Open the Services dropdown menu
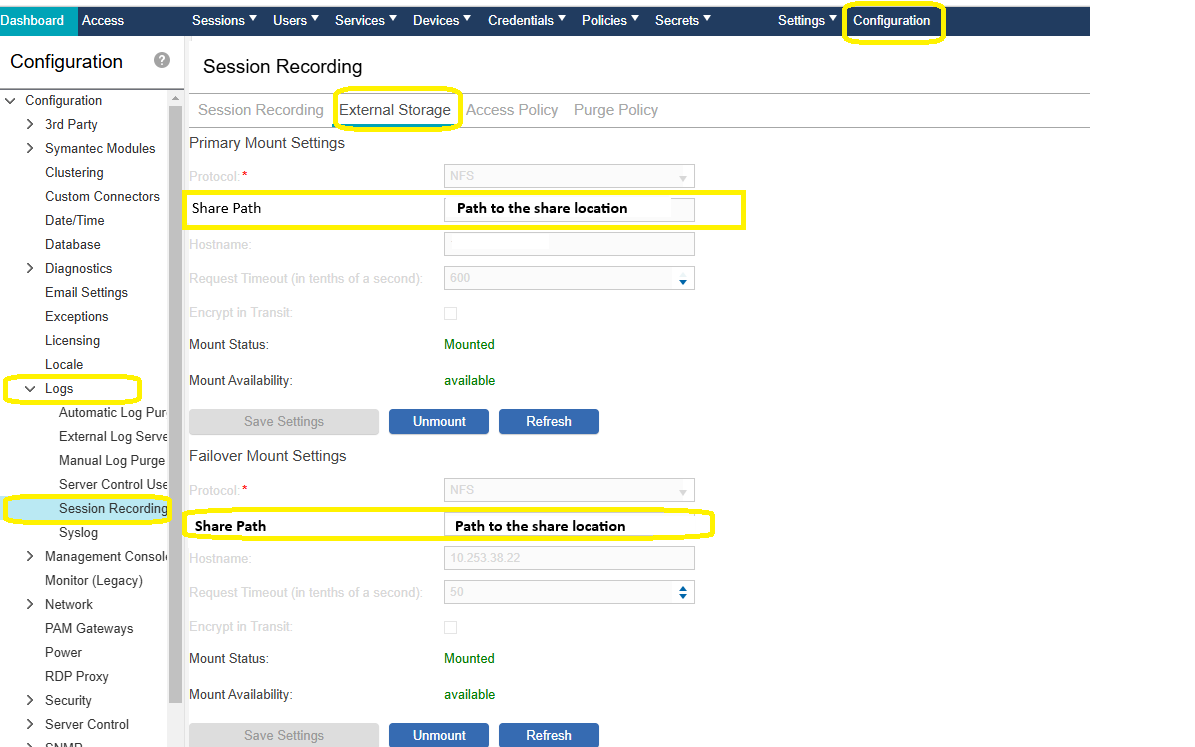Image resolution: width=1195 pixels, height=747 pixels. [366, 21]
